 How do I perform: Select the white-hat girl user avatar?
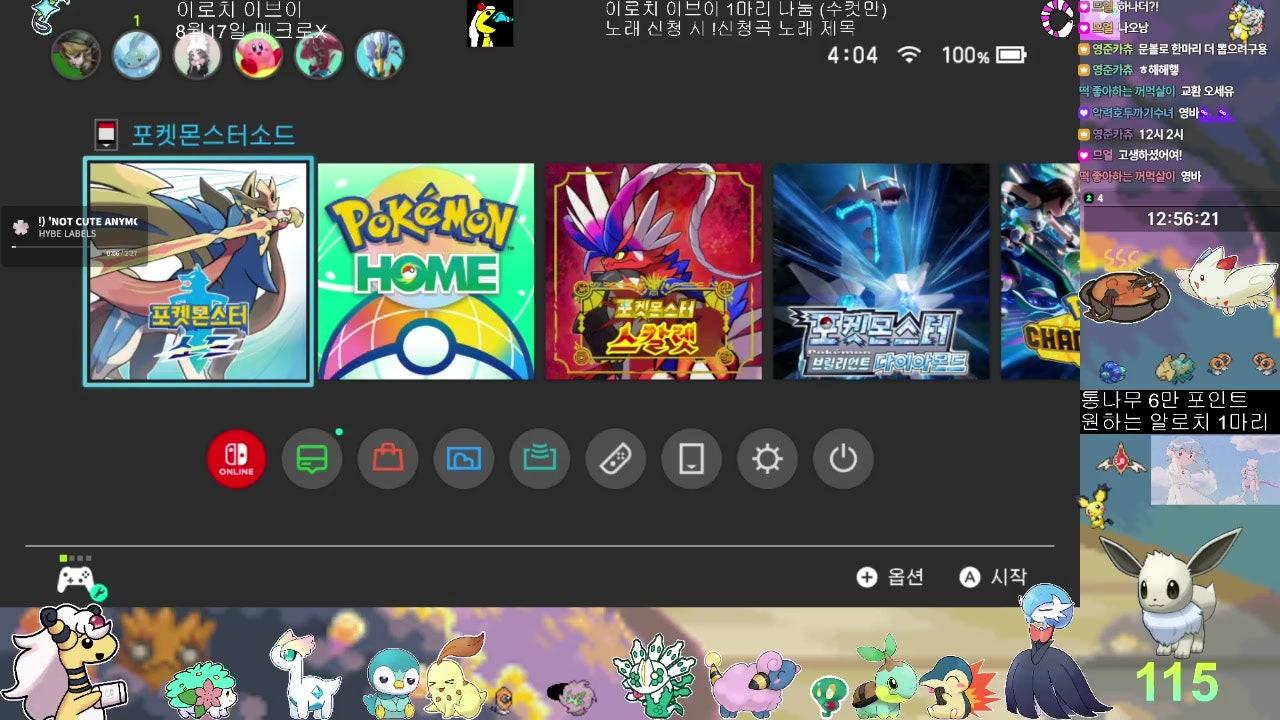(198, 55)
